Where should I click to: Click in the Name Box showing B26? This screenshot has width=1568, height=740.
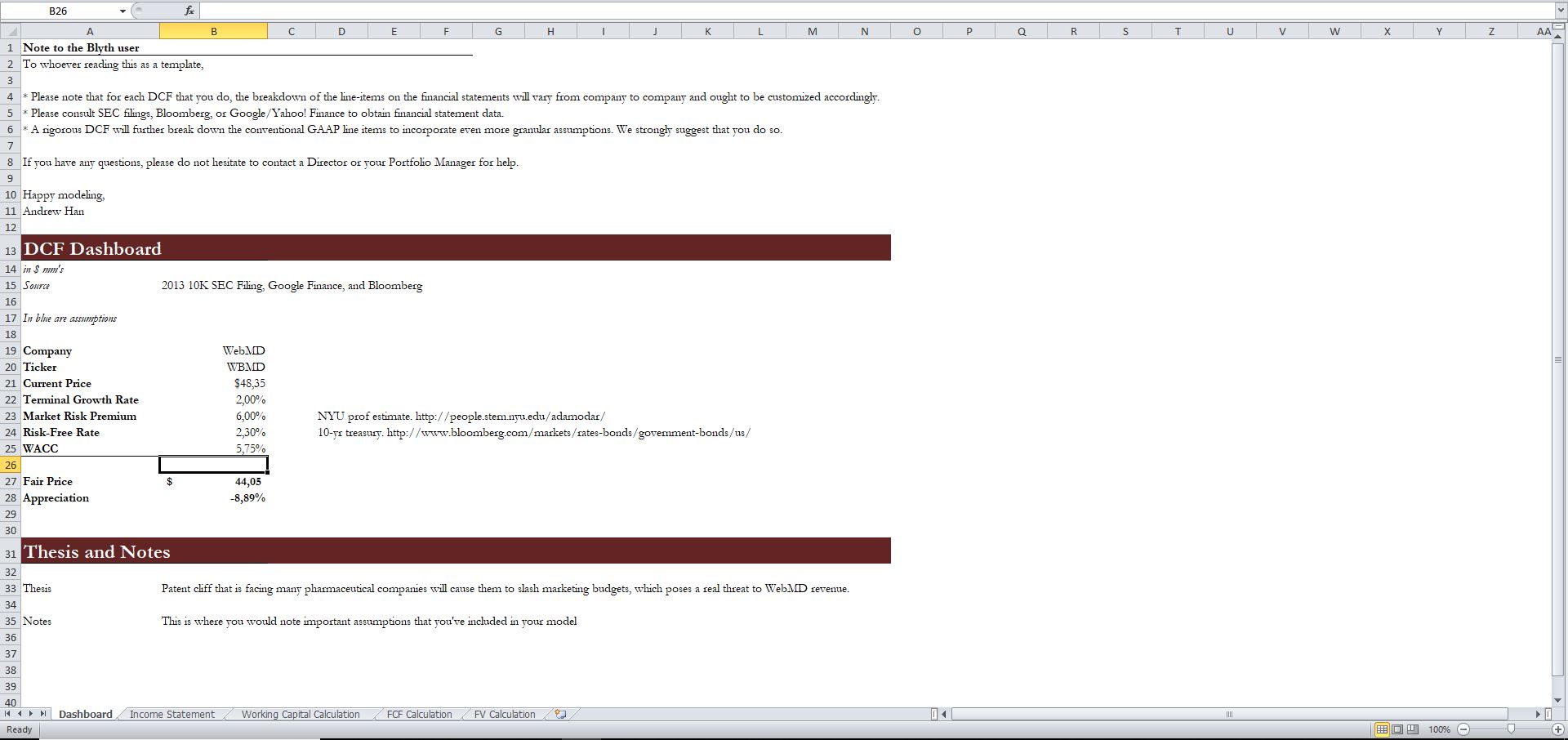pos(59,11)
